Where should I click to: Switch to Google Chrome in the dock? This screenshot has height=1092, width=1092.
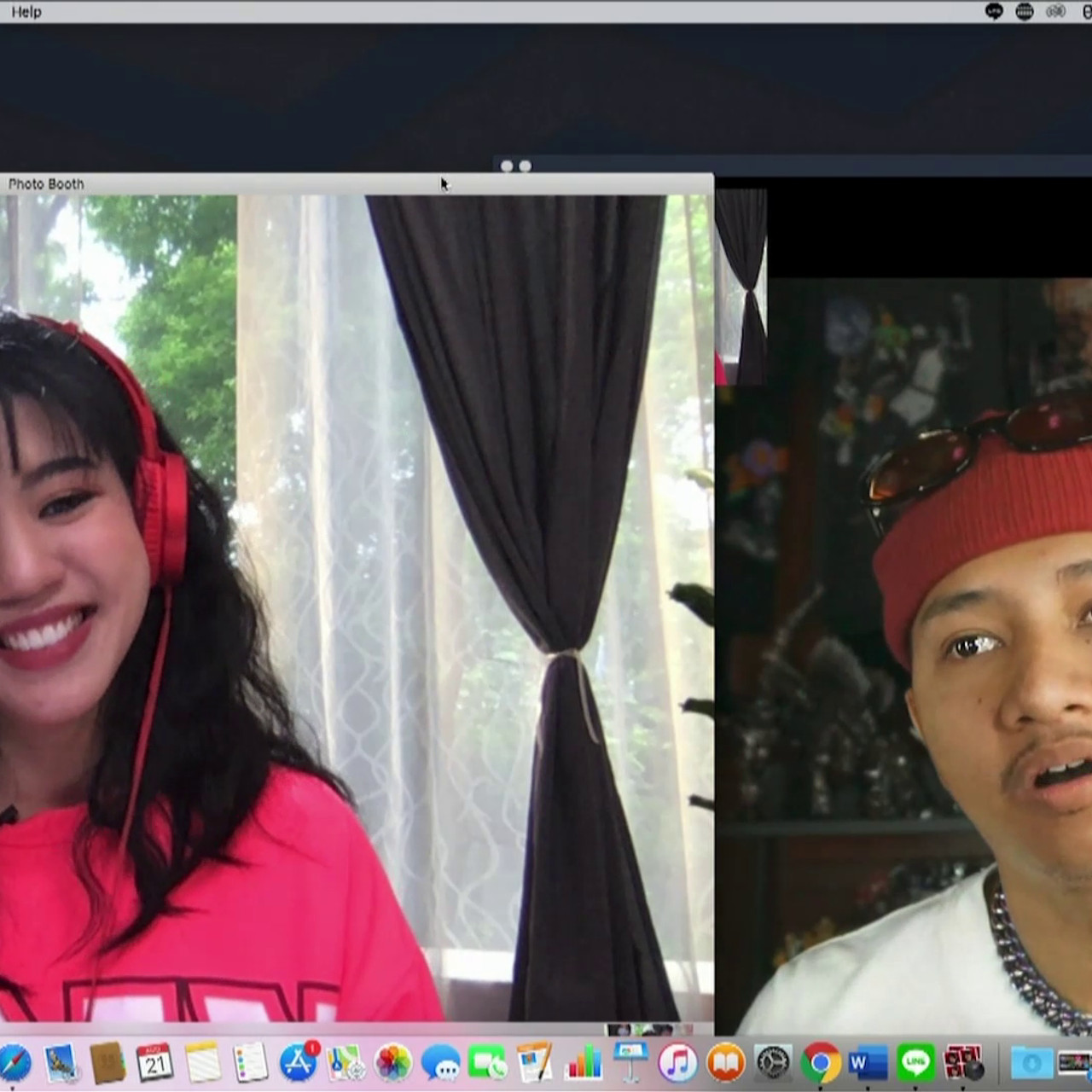click(x=821, y=1063)
